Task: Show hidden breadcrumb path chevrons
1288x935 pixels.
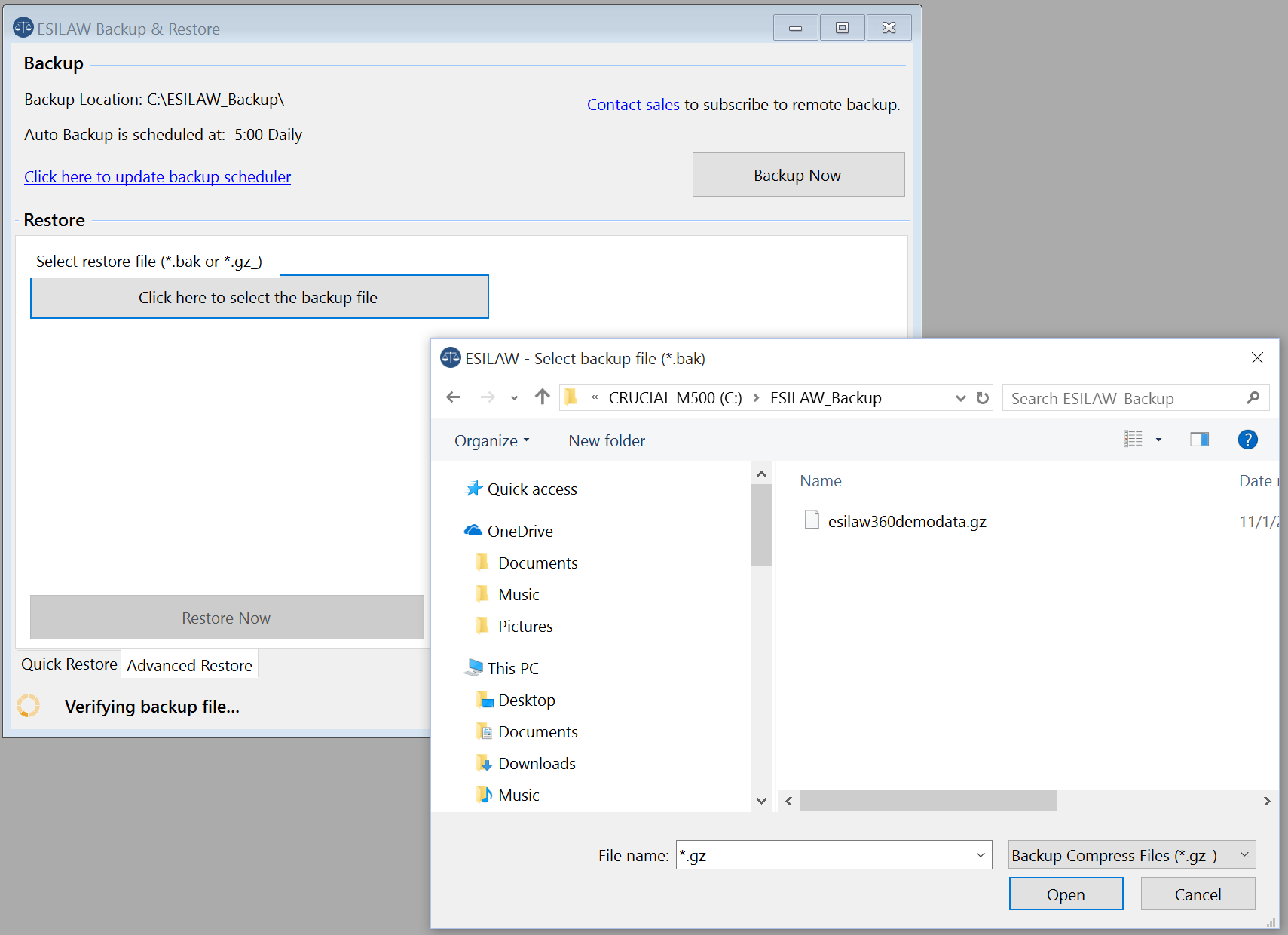Action: (x=595, y=397)
